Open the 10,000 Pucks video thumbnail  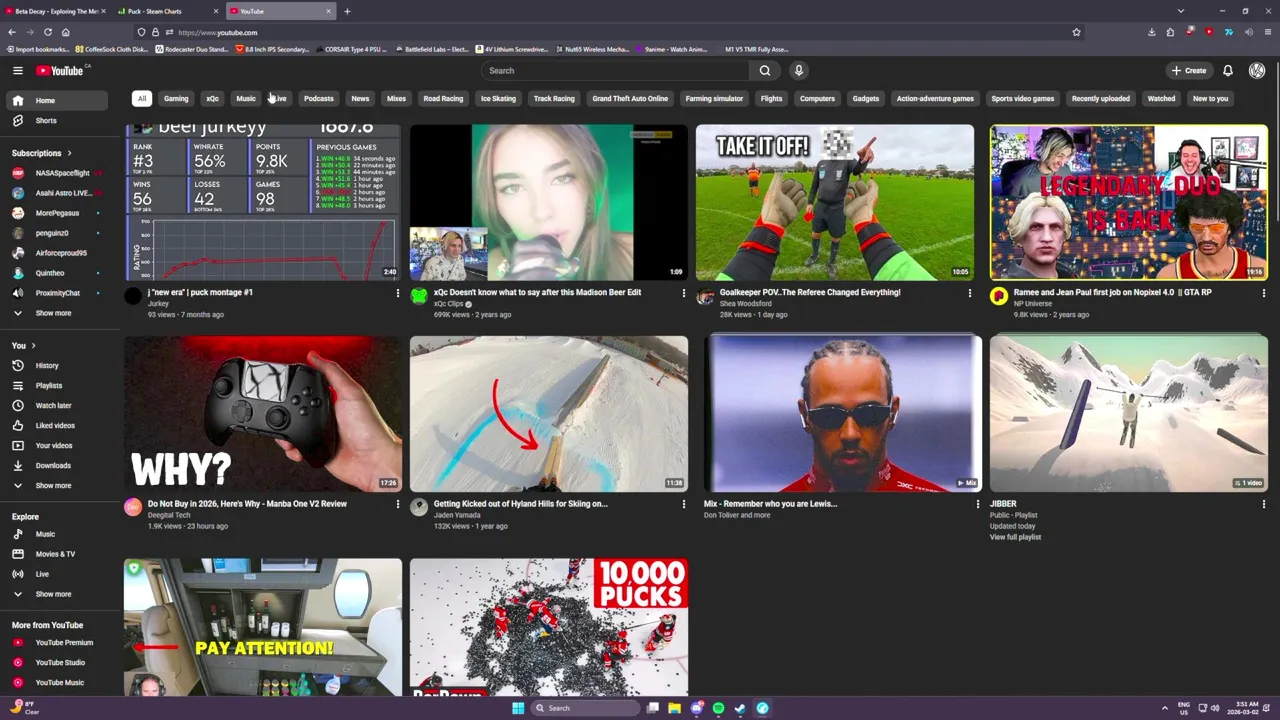pos(549,627)
